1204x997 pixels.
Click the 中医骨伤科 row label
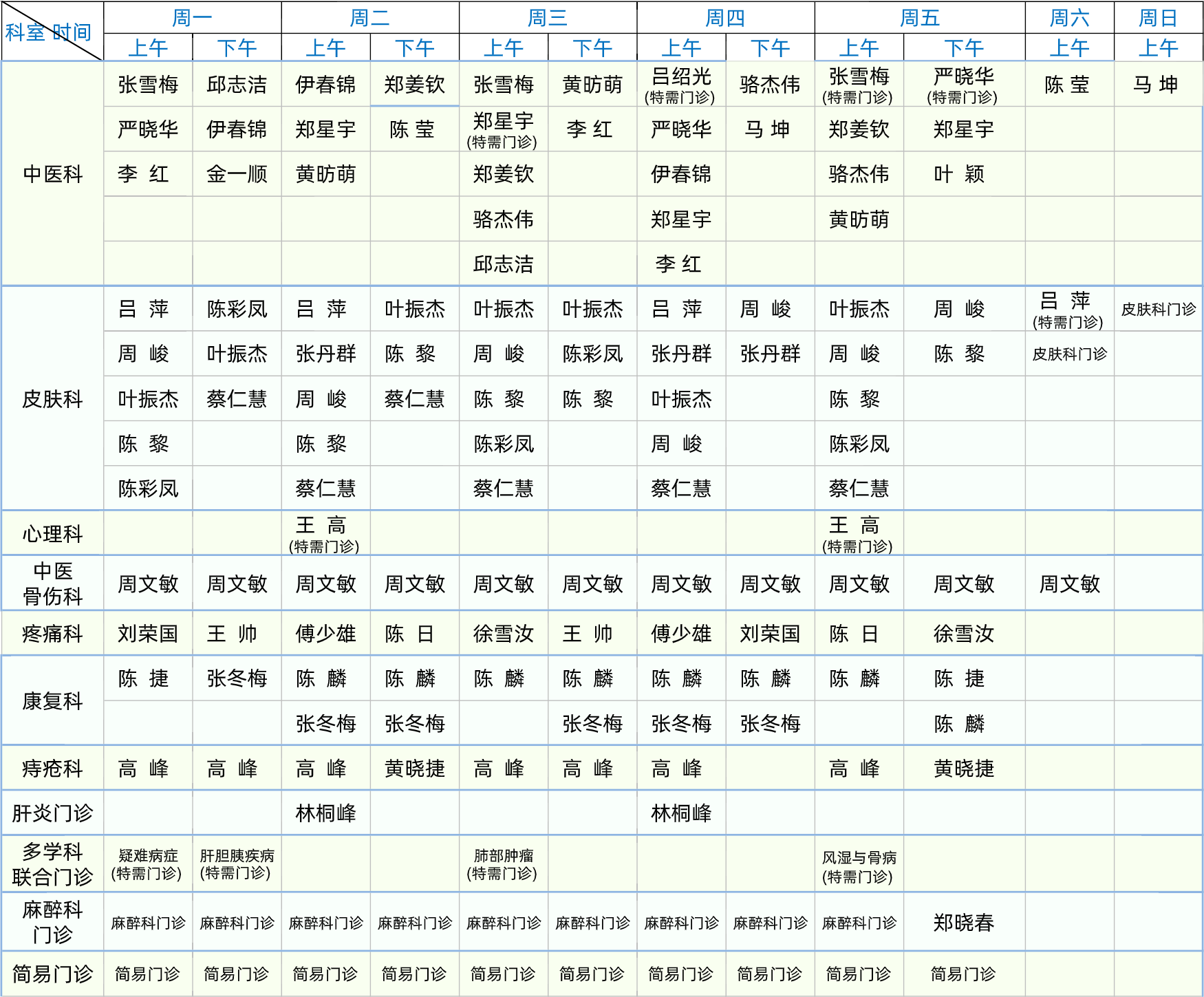click(x=52, y=583)
